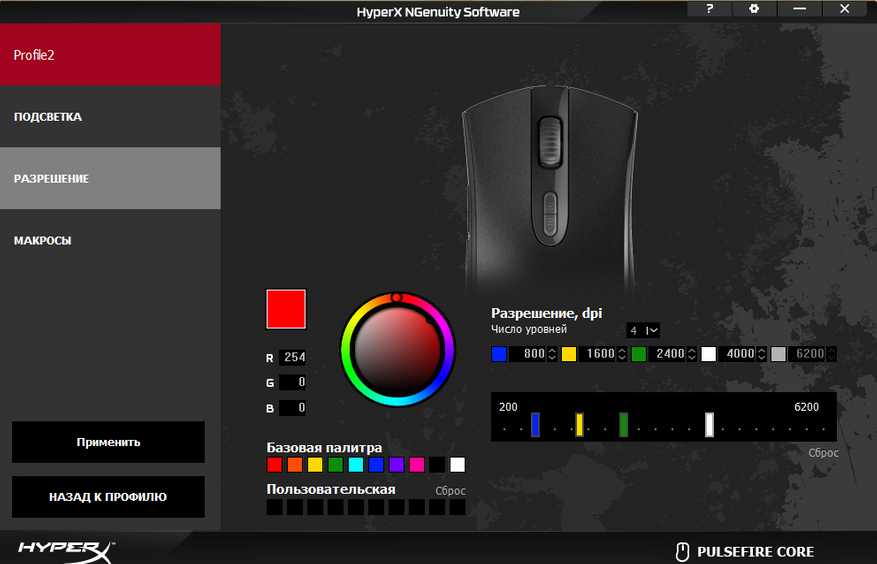The height and width of the screenshot is (564, 877).
Task: Pick red from the base palette
Action: click(275, 464)
